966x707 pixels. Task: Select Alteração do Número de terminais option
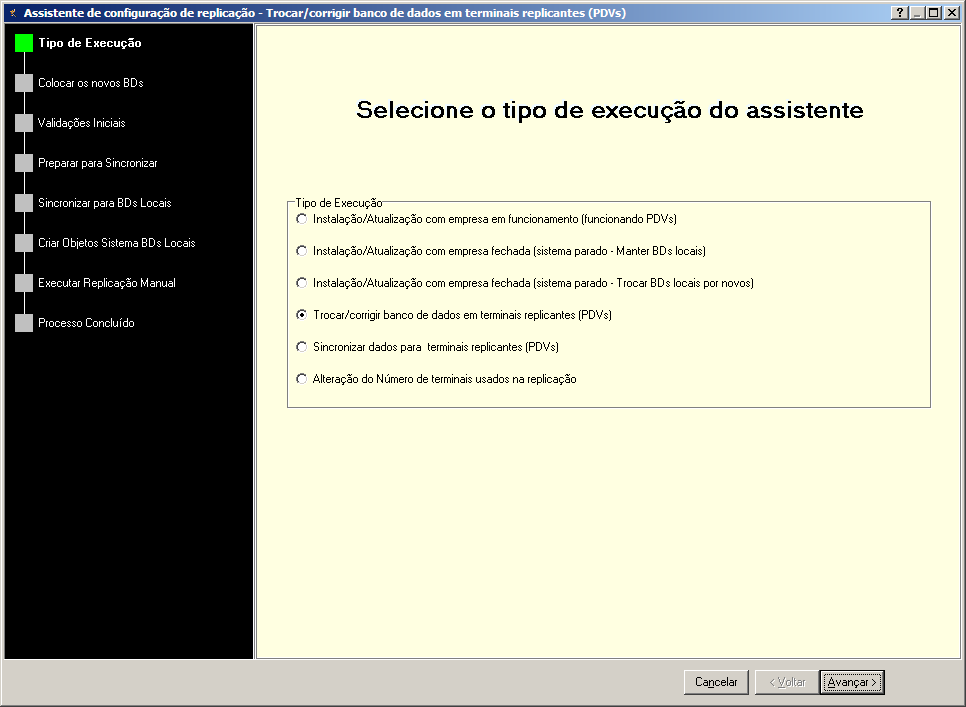[x=302, y=379]
